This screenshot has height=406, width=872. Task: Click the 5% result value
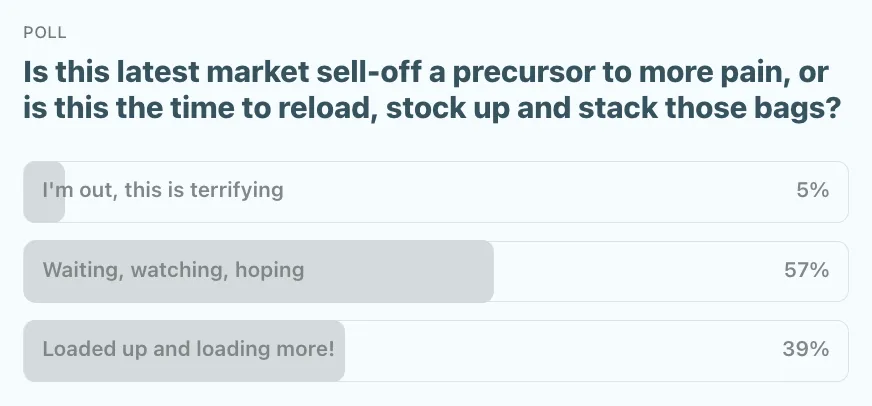point(813,190)
